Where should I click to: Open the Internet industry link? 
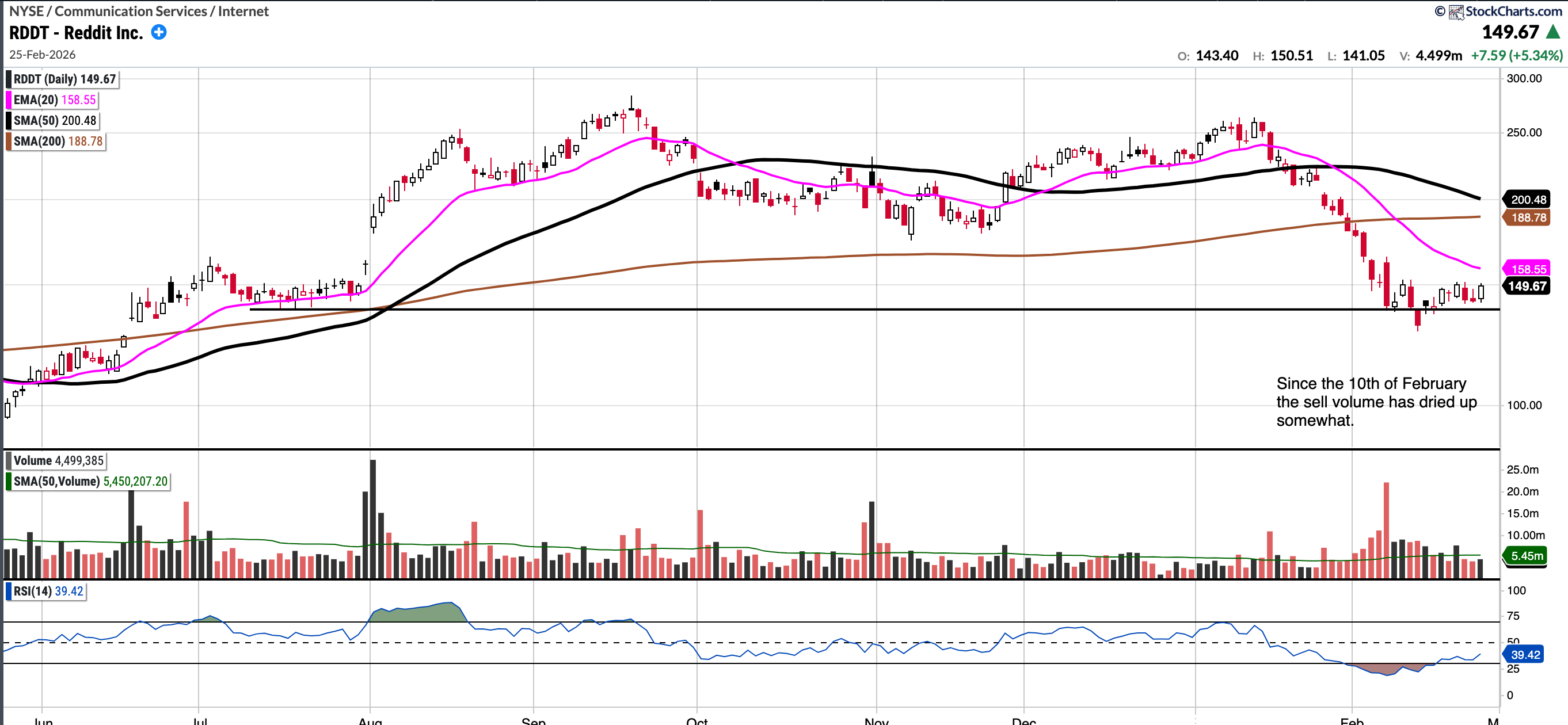pyautogui.click(x=243, y=11)
